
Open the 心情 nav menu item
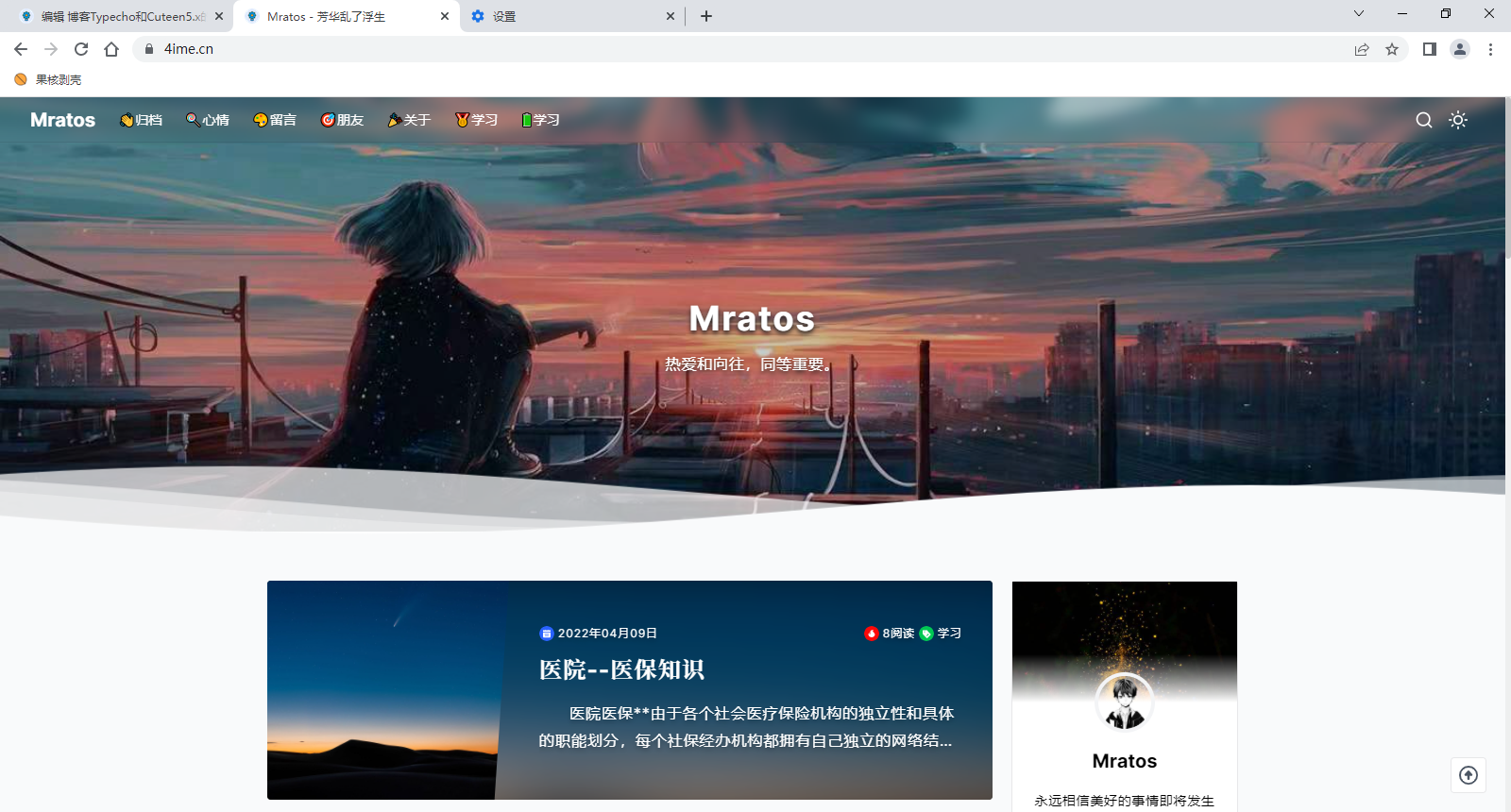[x=208, y=120]
